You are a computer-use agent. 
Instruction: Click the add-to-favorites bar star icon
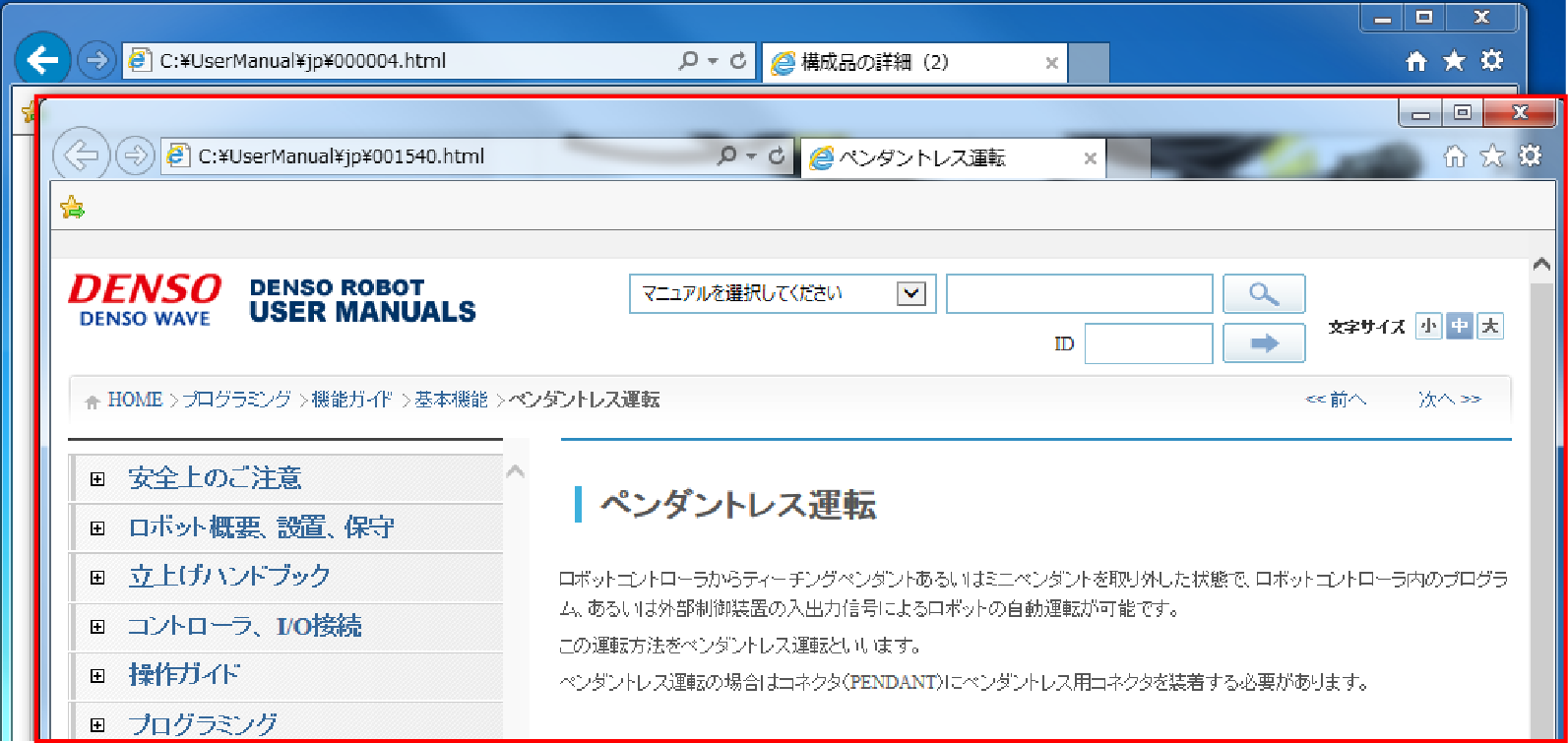72,208
